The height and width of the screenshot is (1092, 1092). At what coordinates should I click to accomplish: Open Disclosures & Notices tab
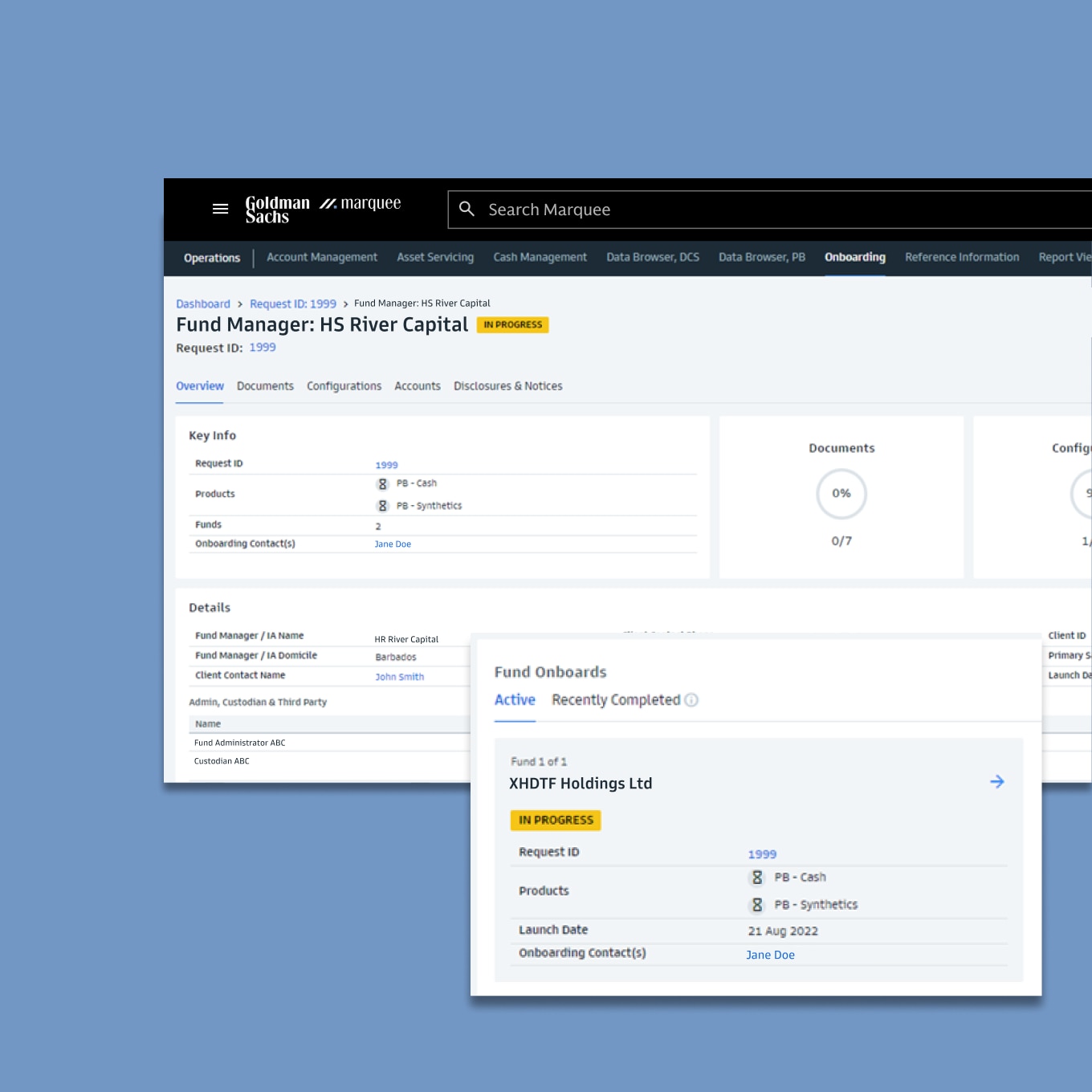tap(508, 386)
